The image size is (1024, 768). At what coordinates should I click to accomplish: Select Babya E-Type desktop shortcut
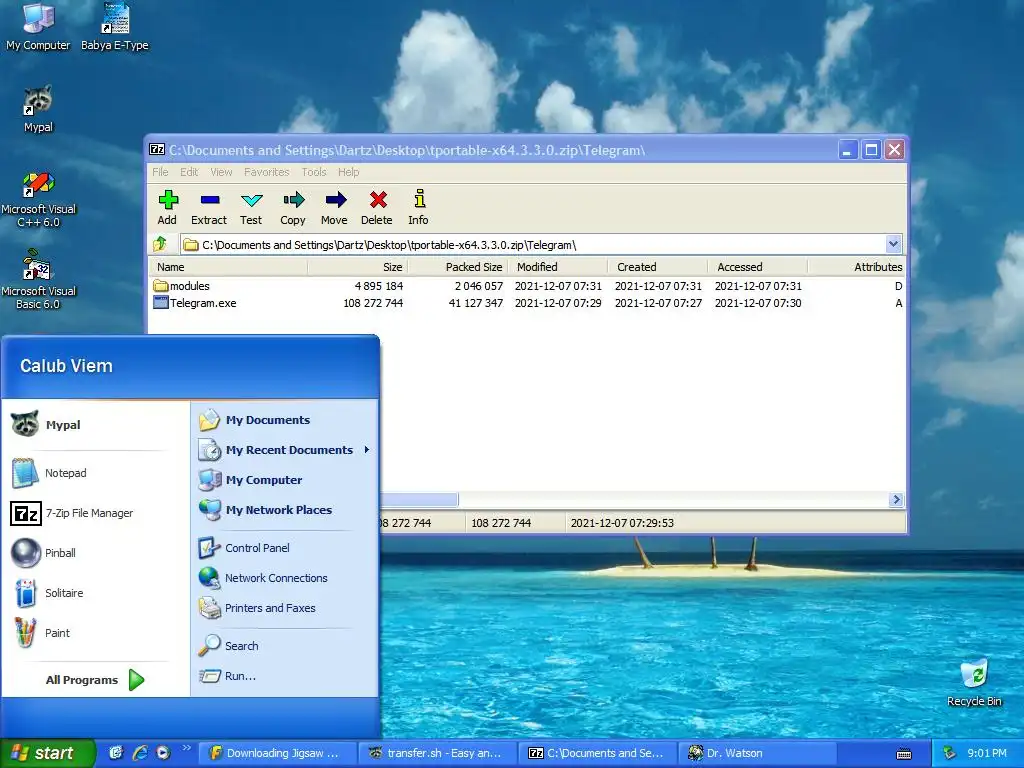click(115, 27)
